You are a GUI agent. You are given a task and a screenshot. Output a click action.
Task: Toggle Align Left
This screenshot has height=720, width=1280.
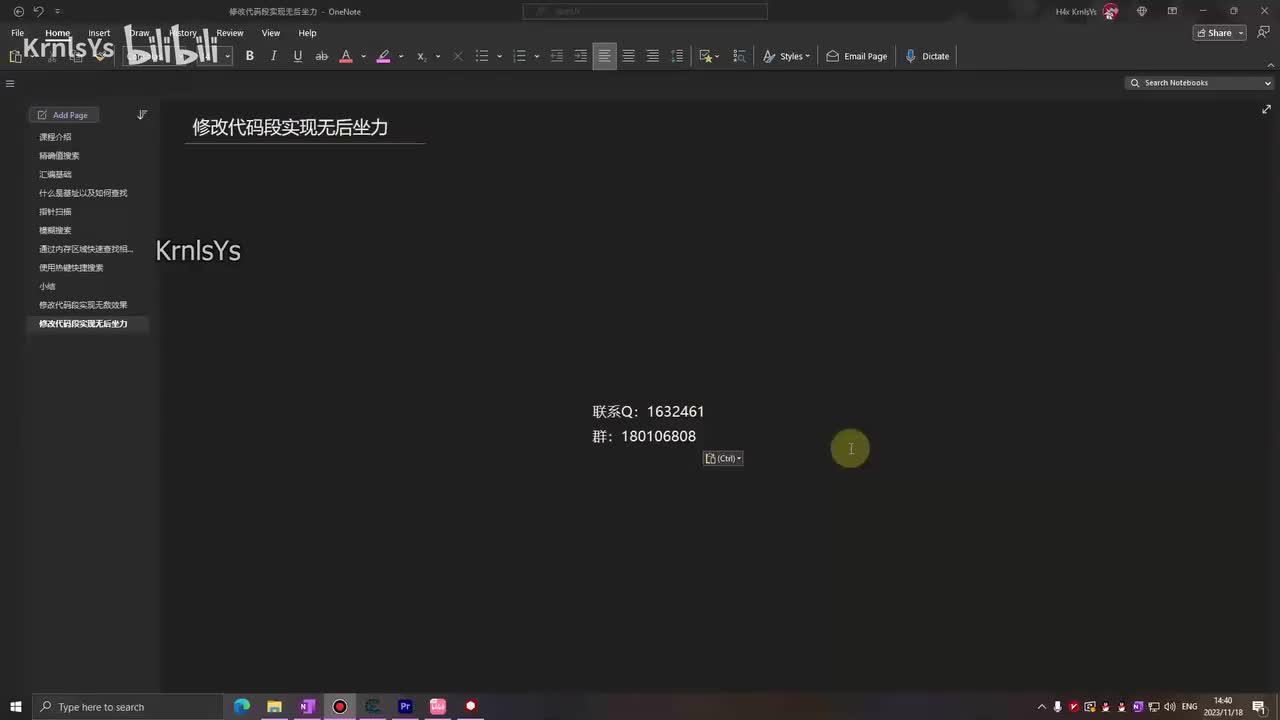(604, 56)
